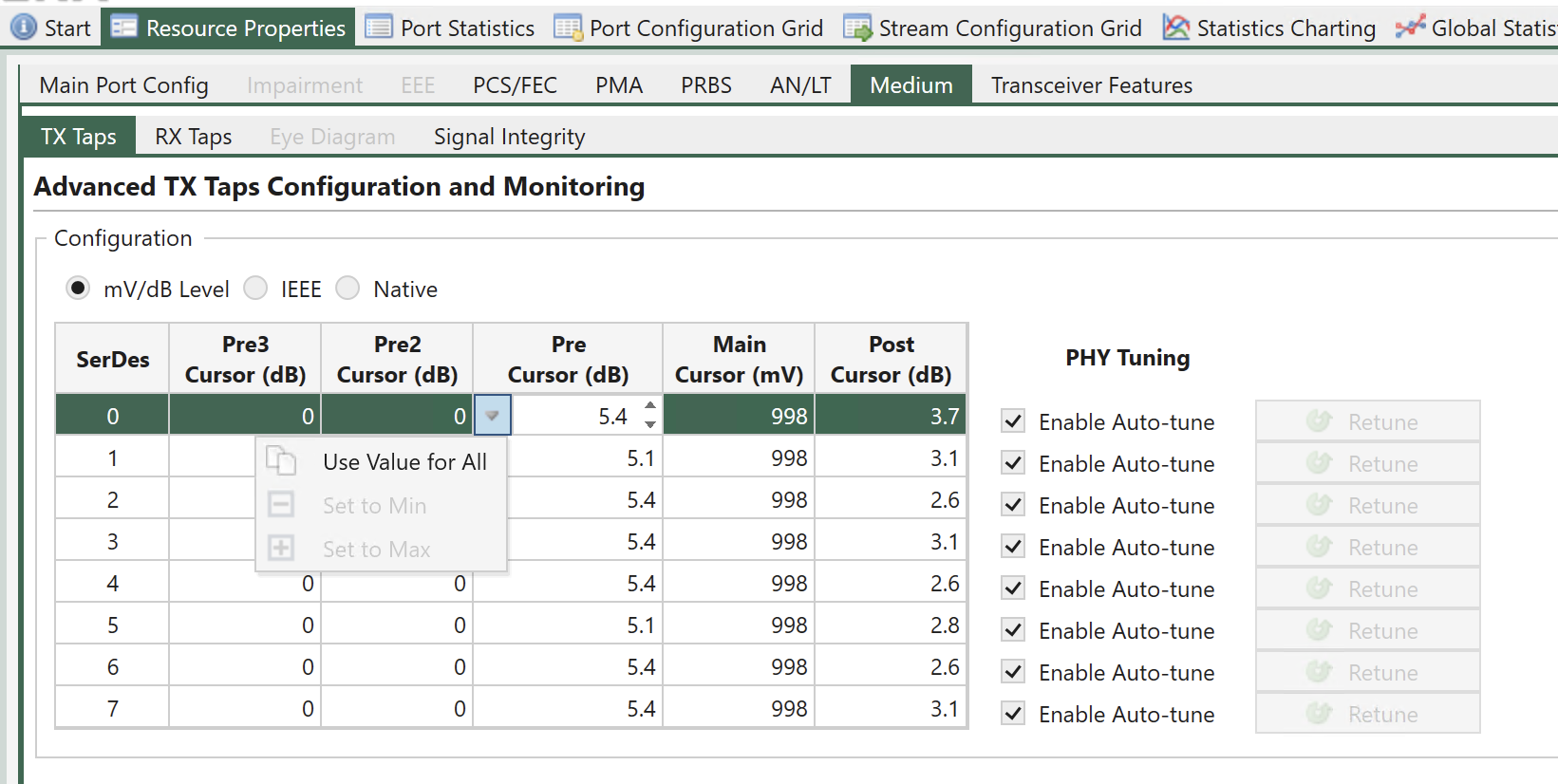Image resolution: width=1558 pixels, height=784 pixels.
Task: Click the Pre Cursor 5.4 input field in row 0
Action: click(x=575, y=416)
